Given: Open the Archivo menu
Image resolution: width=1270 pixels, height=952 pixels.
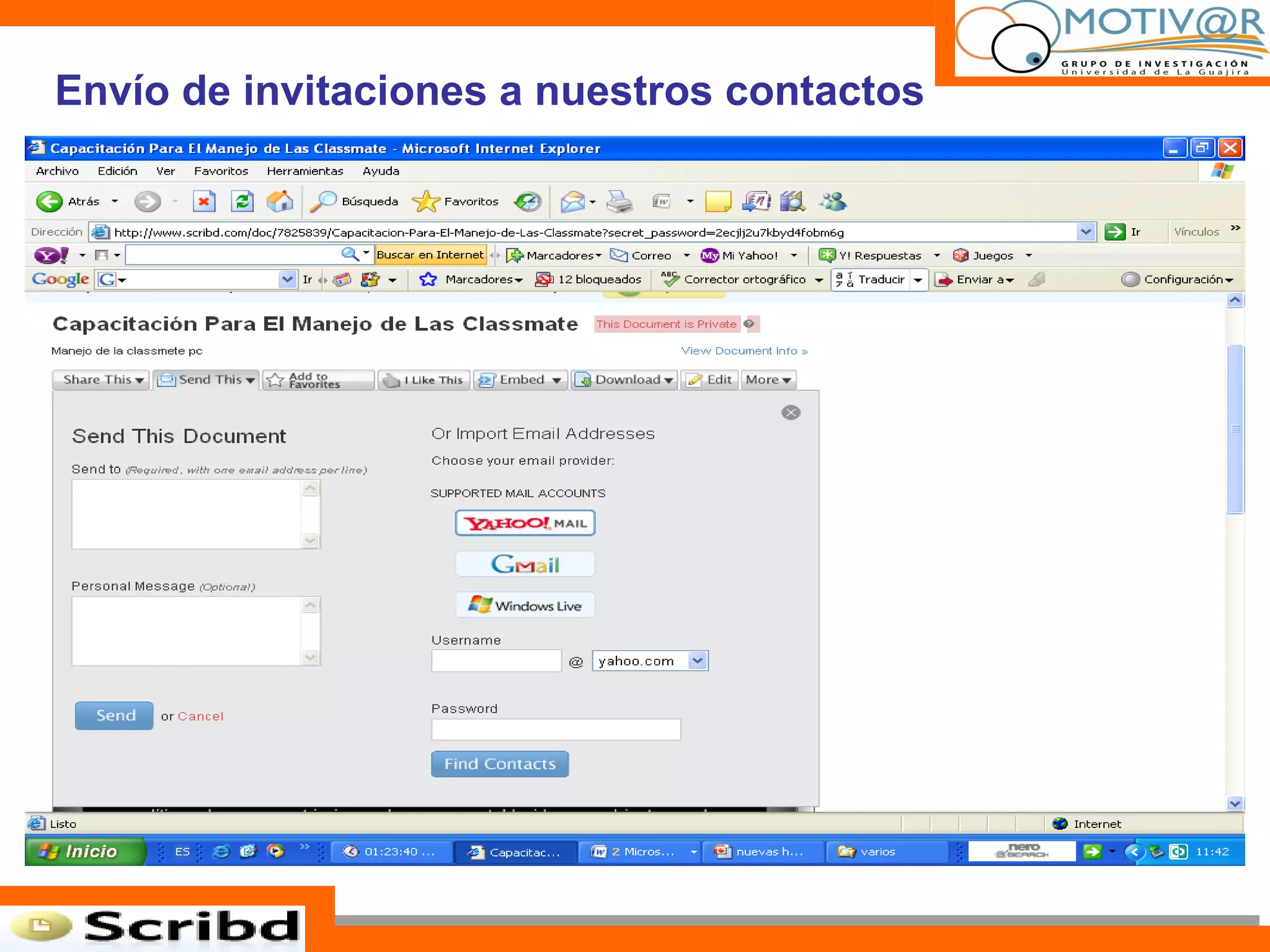Looking at the screenshot, I should point(57,171).
